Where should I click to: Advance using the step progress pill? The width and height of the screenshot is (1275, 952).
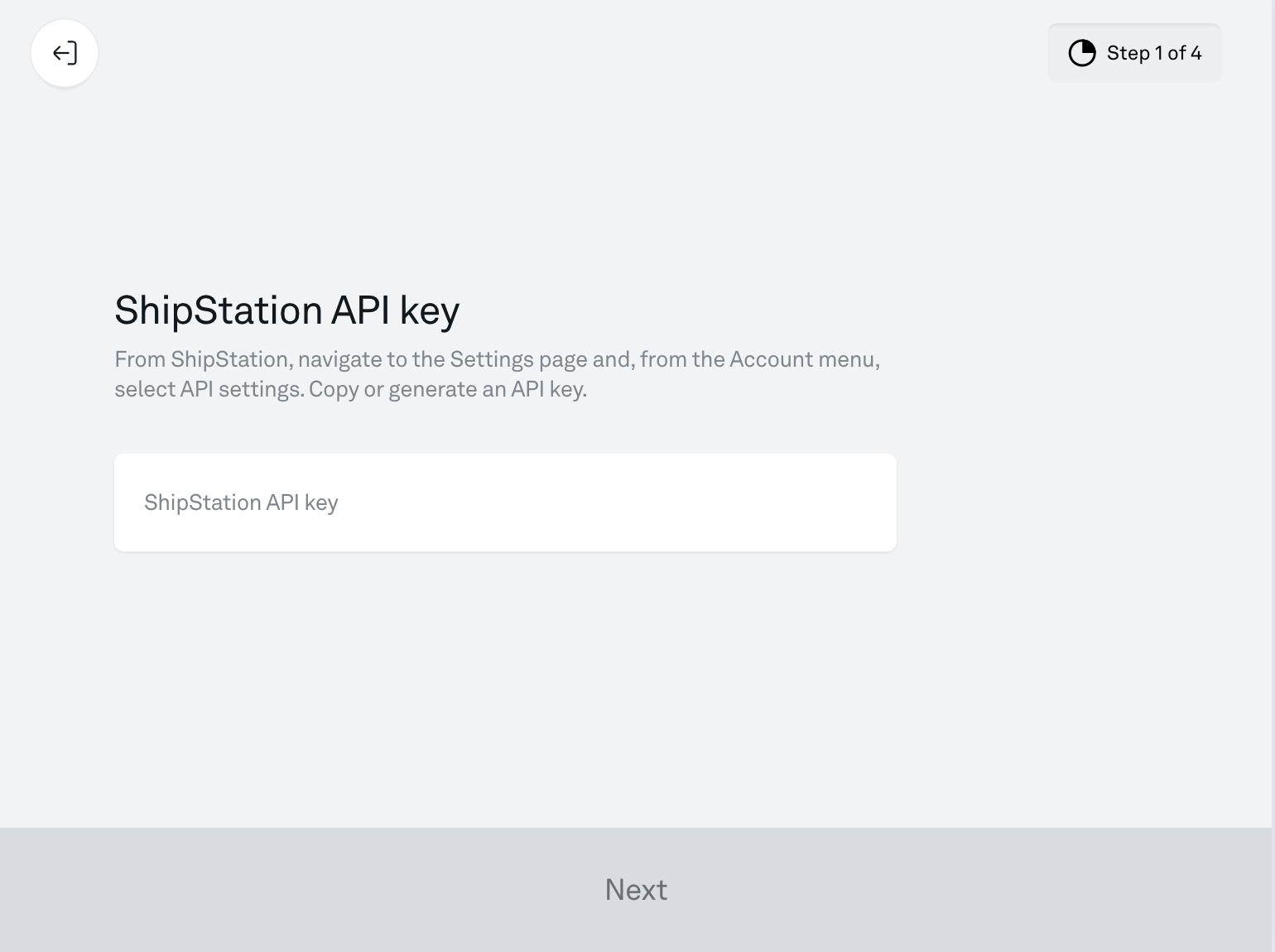1134,52
